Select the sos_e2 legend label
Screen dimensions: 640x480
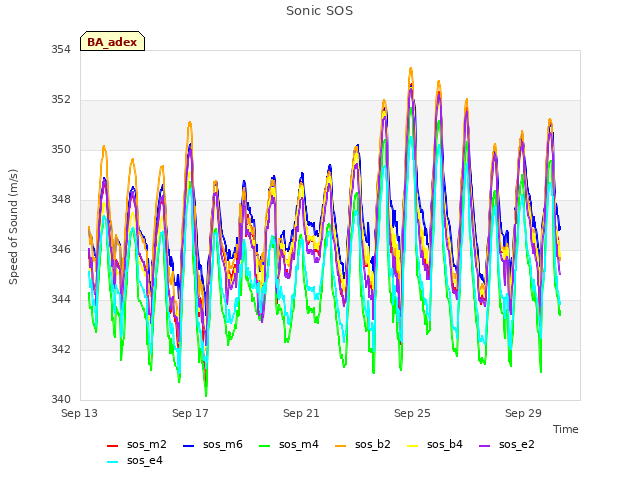coord(517,444)
